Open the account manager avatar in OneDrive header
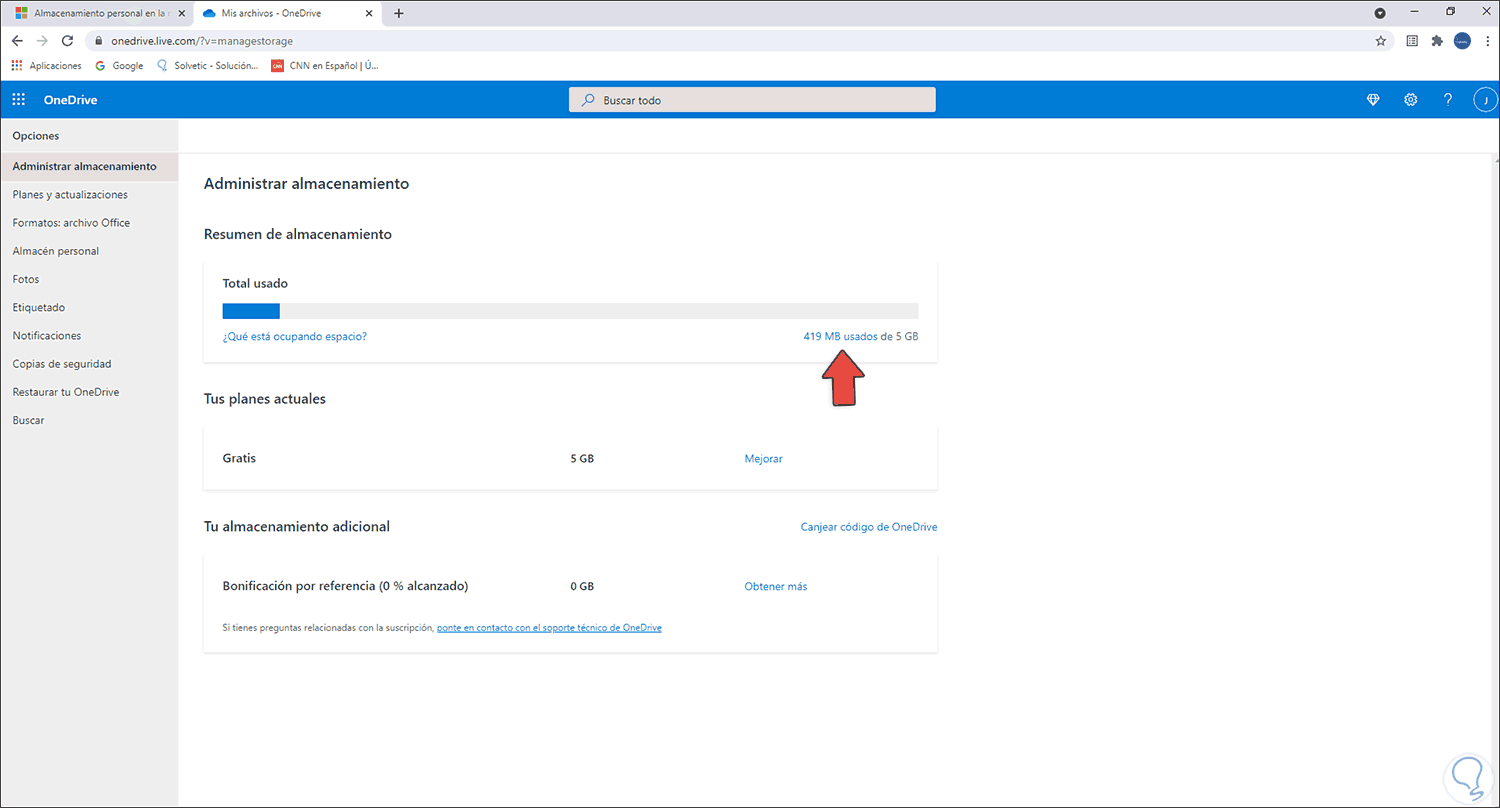The height and width of the screenshot is (808, 1500). coord(1485,100)
